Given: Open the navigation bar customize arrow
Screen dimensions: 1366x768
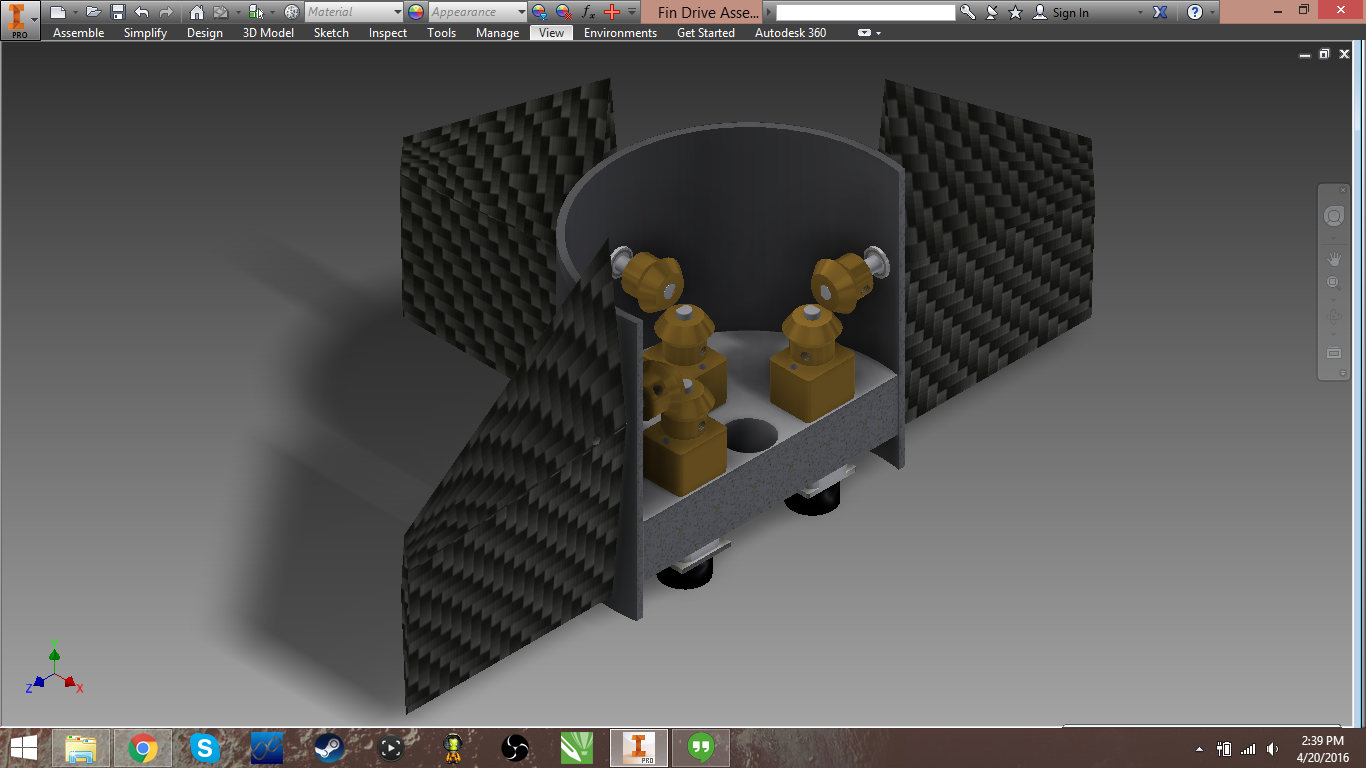Looking at the screenshot, I should pyautogui.click(x=1342, y=374).
